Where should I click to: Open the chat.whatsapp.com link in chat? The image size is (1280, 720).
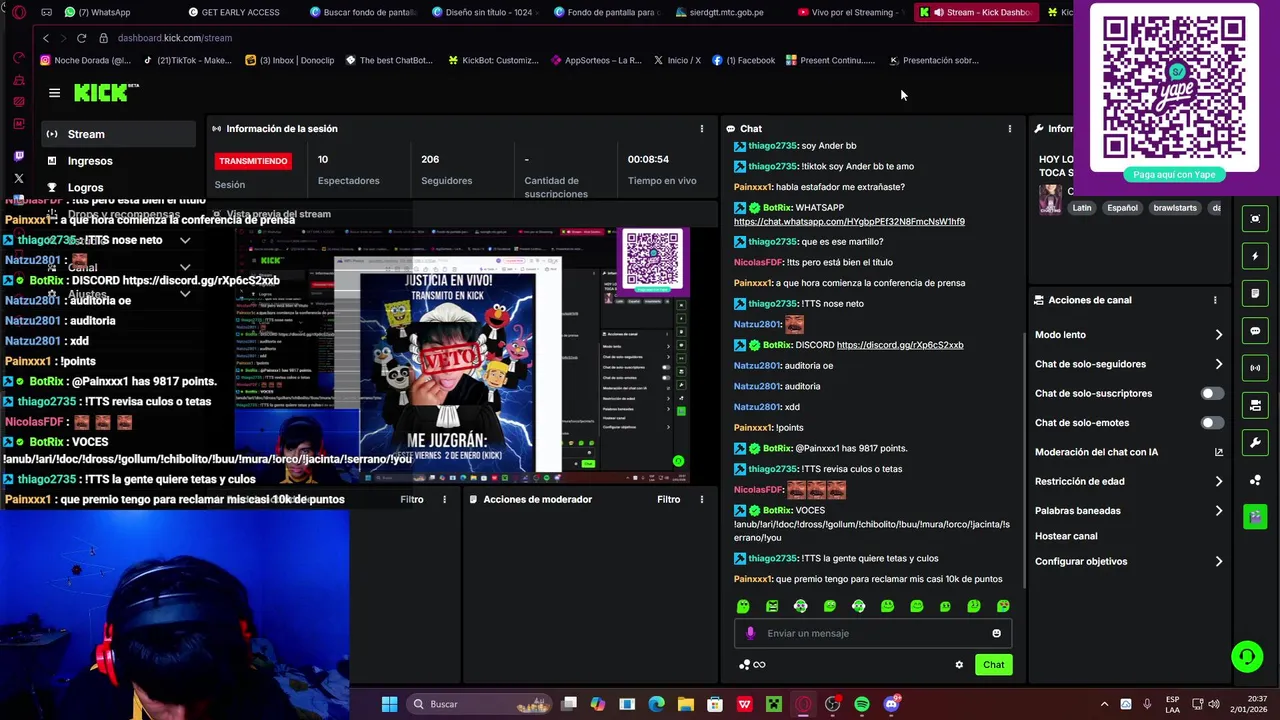(849, 221)
